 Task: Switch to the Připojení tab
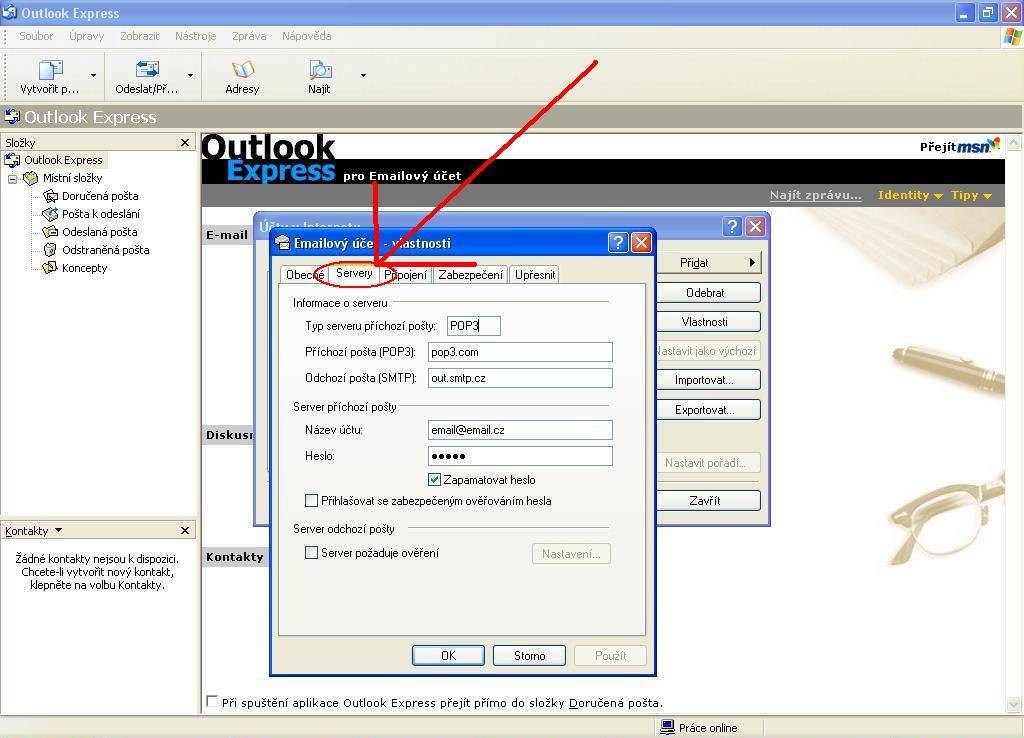[406, 275]
